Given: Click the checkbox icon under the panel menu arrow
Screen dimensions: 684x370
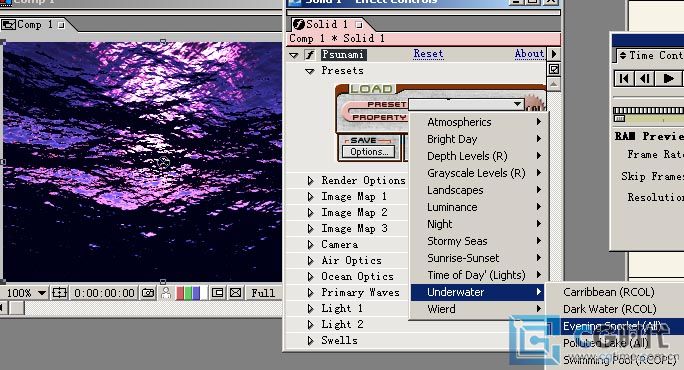Looking at the screenshot, I should click(554, 69).
